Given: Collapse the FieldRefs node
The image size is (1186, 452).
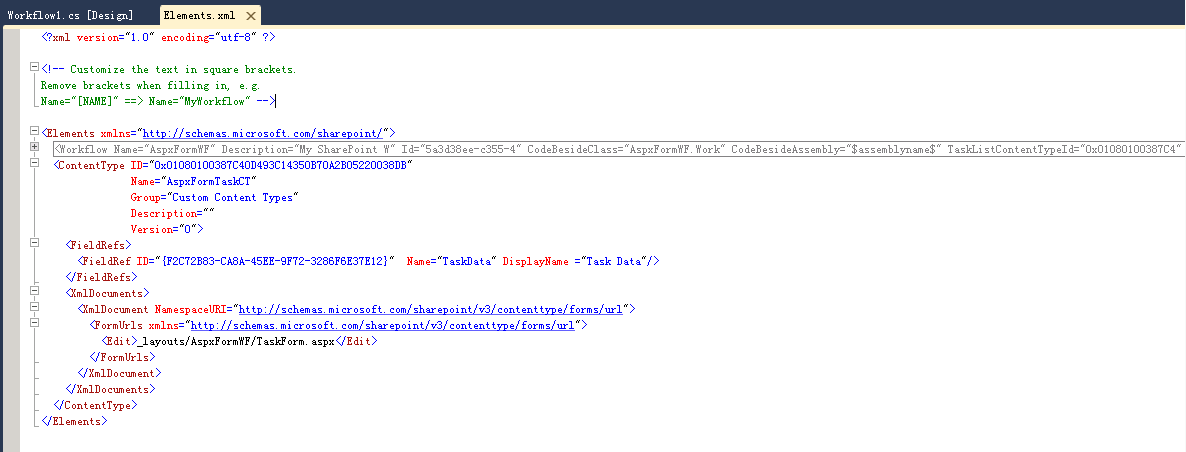Looking at the screenshot, I should (33, 243).
